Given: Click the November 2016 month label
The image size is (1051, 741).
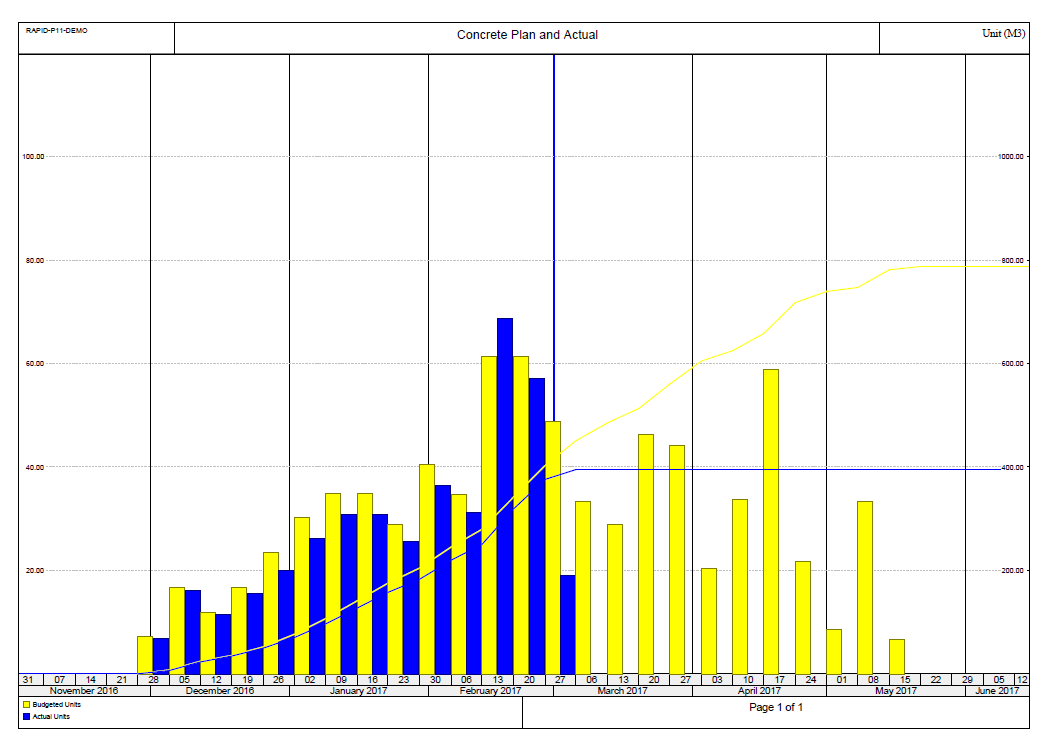Looking at the screenshot, I should pos(85,691).
